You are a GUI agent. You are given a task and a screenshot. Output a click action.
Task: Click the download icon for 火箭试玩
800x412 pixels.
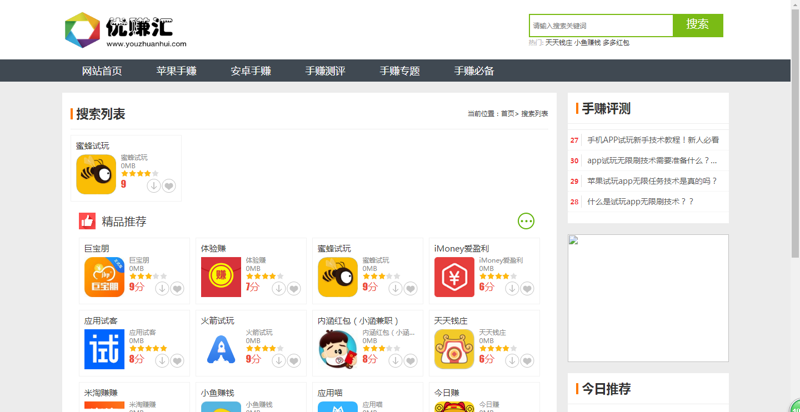[x=279, y=361]
